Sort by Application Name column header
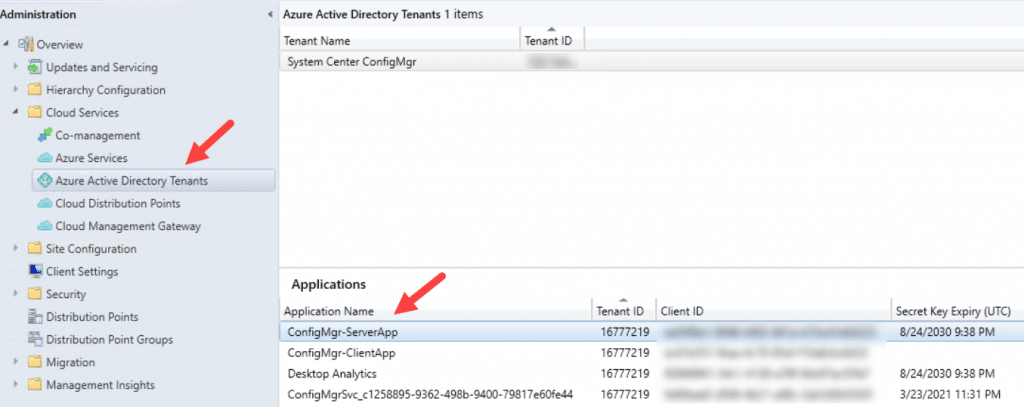 point(436,311)
